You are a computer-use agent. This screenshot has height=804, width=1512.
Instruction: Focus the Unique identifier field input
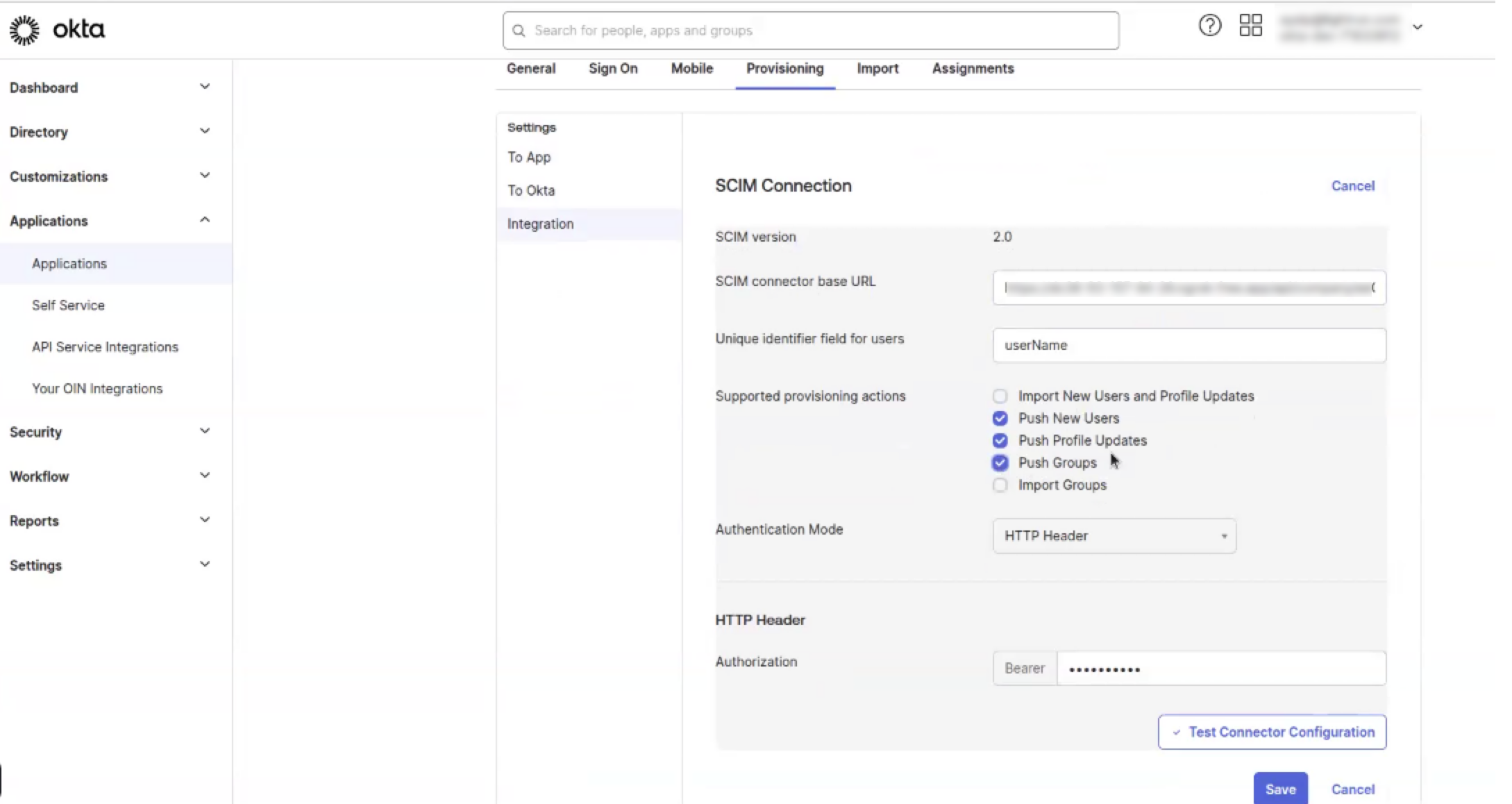(x=1188, y=346)
